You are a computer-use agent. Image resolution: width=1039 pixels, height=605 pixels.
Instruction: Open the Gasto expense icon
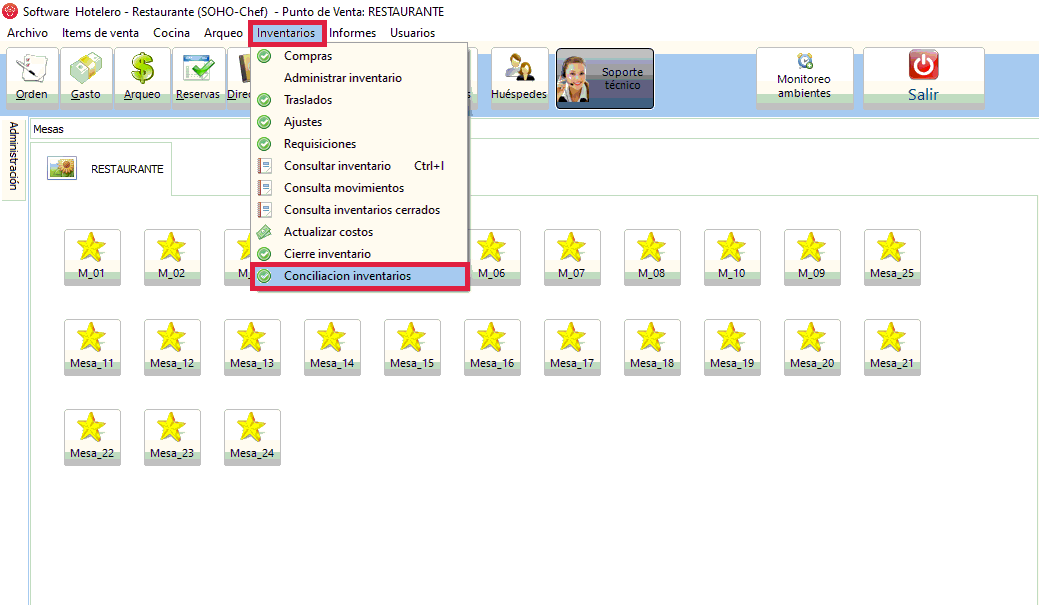point(86,76)
